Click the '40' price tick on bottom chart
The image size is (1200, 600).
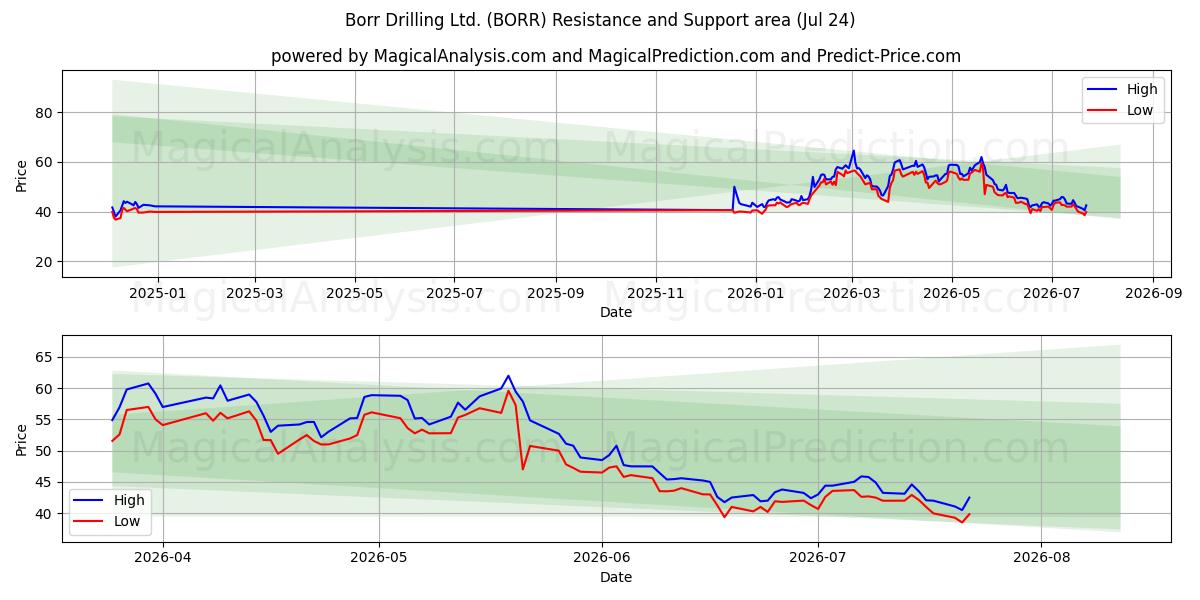pos(46,514)
